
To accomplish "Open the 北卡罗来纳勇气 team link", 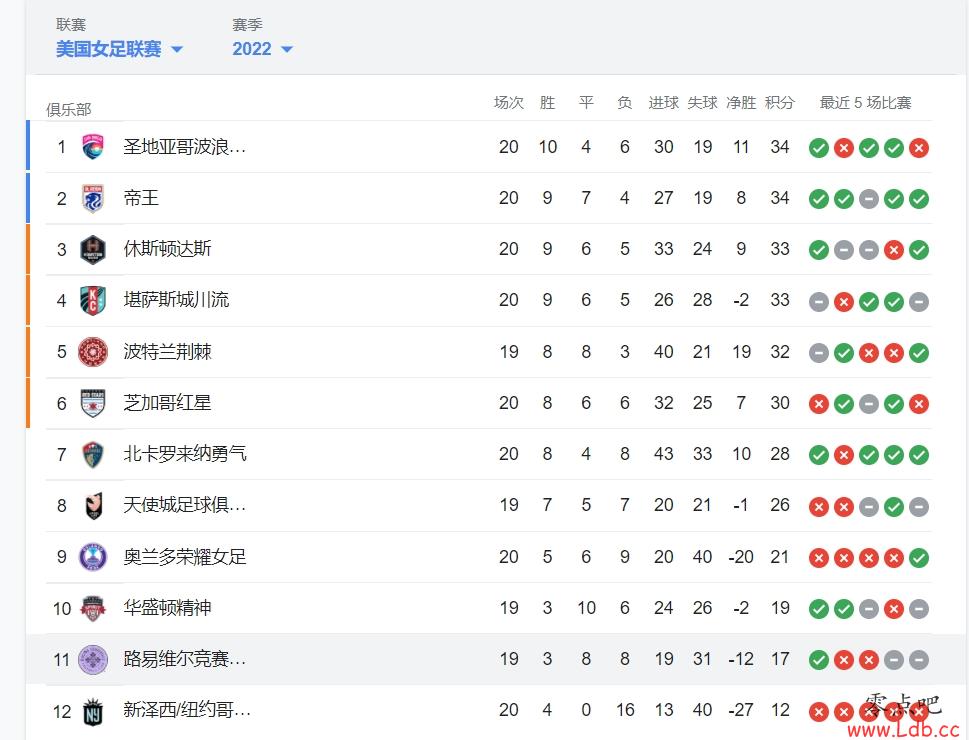I will coord(185,454).
